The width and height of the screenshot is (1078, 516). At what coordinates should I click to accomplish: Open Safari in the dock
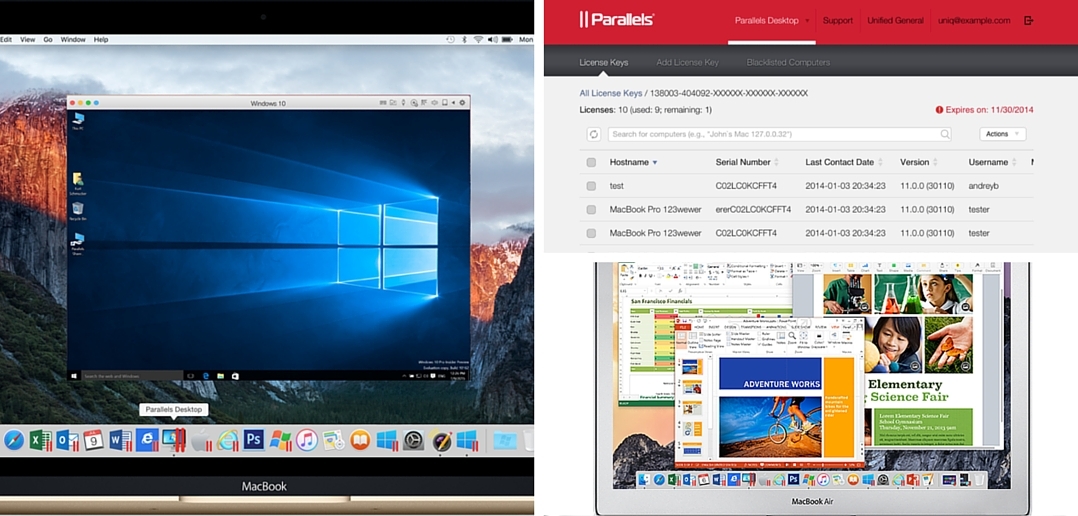coord(14,440)
